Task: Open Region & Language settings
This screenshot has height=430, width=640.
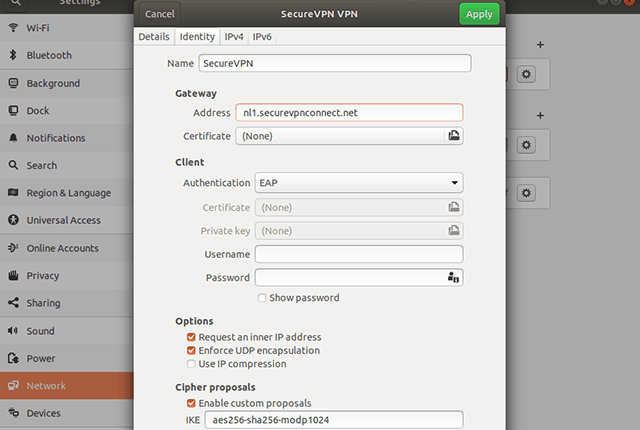Action: pyautogui.click(x=67, y=193)
